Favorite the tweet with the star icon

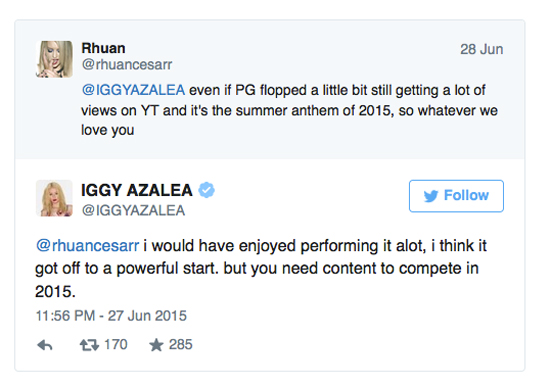point(156,345)
